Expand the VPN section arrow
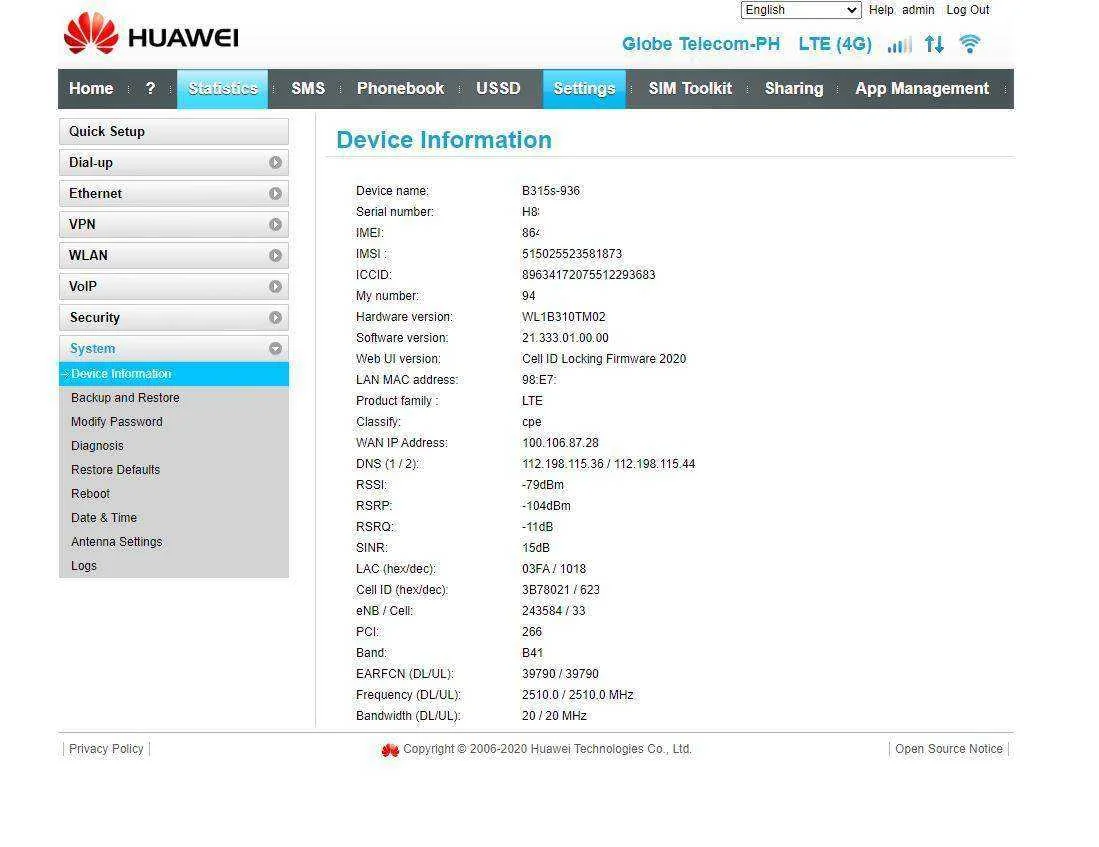1099x847 pixels. [x=275, y=224]
